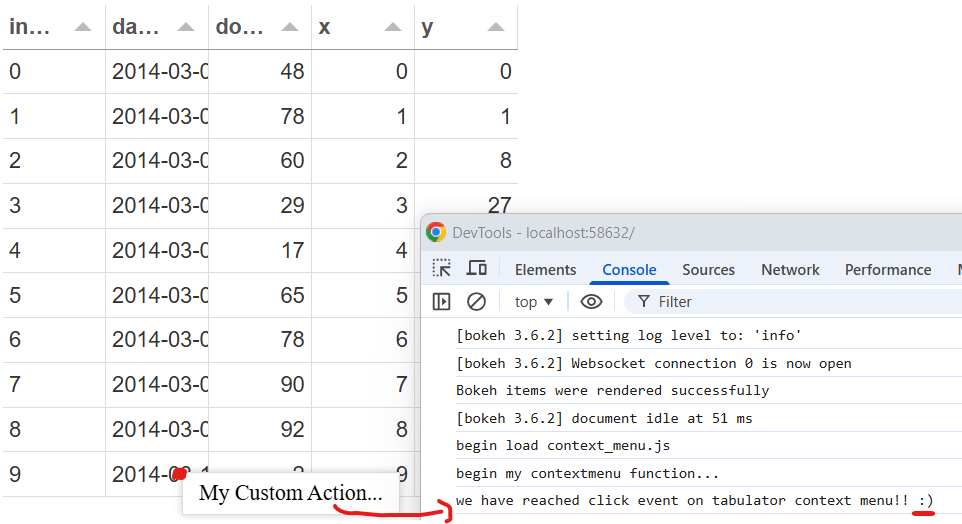Screen dimensions: 962x524
Task: Sort by the index column arrow
Action: click(x=83, y=27)
